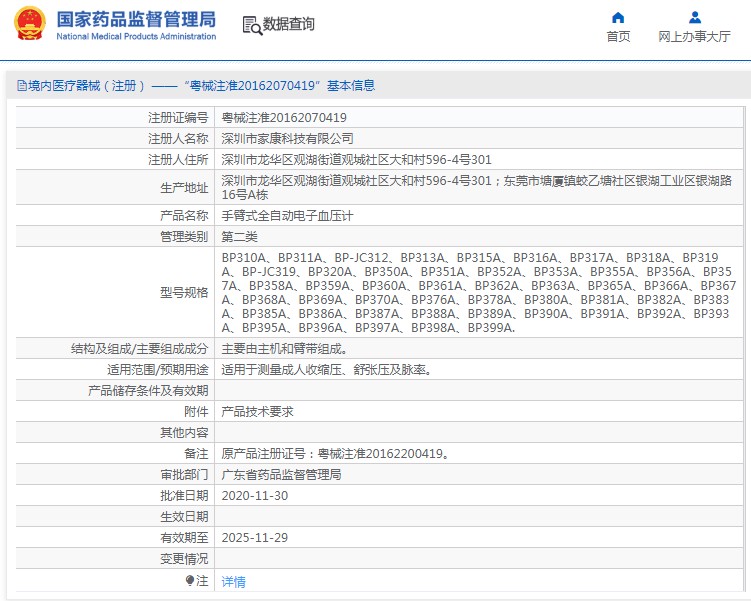
Task: Click the 有效期至 row label
Action: point(184,538)
